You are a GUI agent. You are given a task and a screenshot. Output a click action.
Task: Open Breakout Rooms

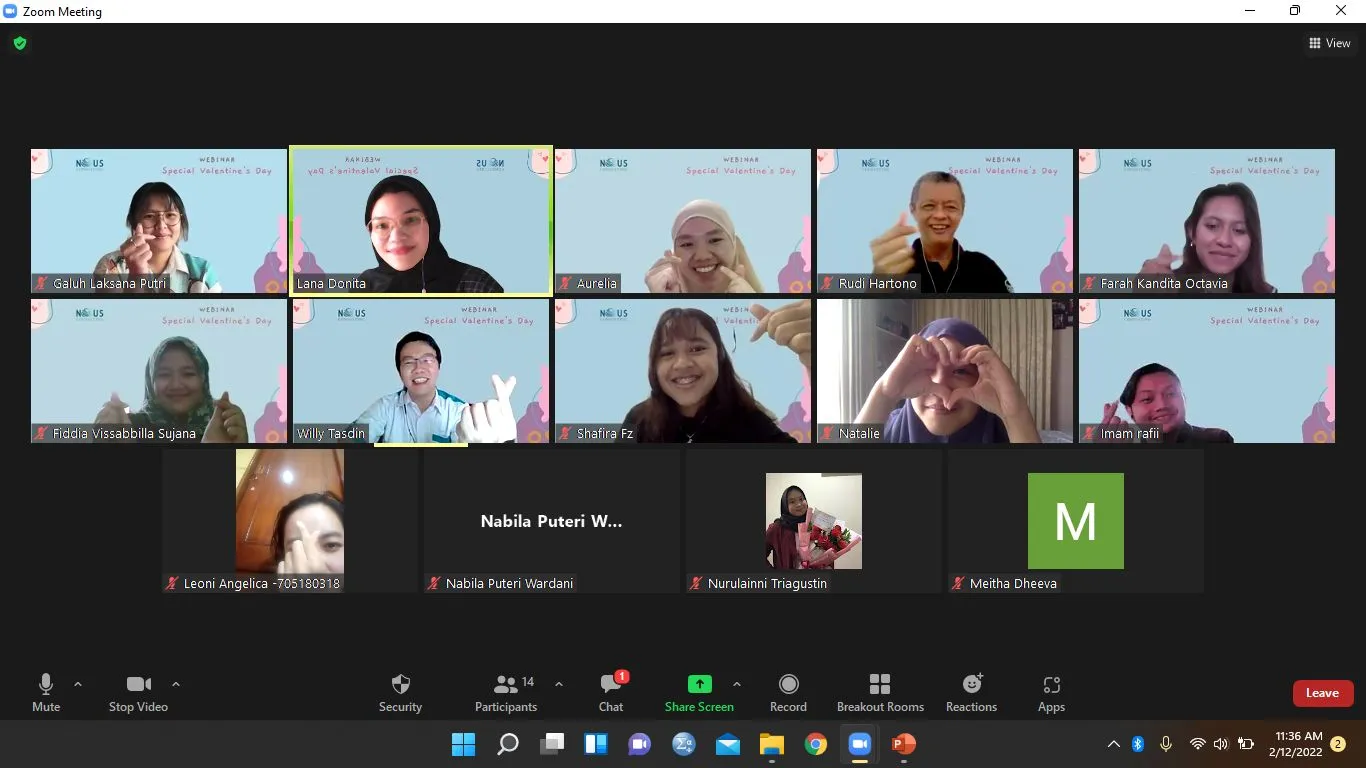tap(880, 685)
